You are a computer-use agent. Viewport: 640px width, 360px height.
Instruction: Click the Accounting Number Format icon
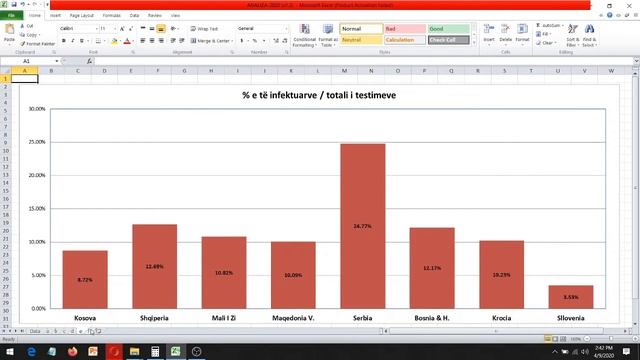(242, 41)
